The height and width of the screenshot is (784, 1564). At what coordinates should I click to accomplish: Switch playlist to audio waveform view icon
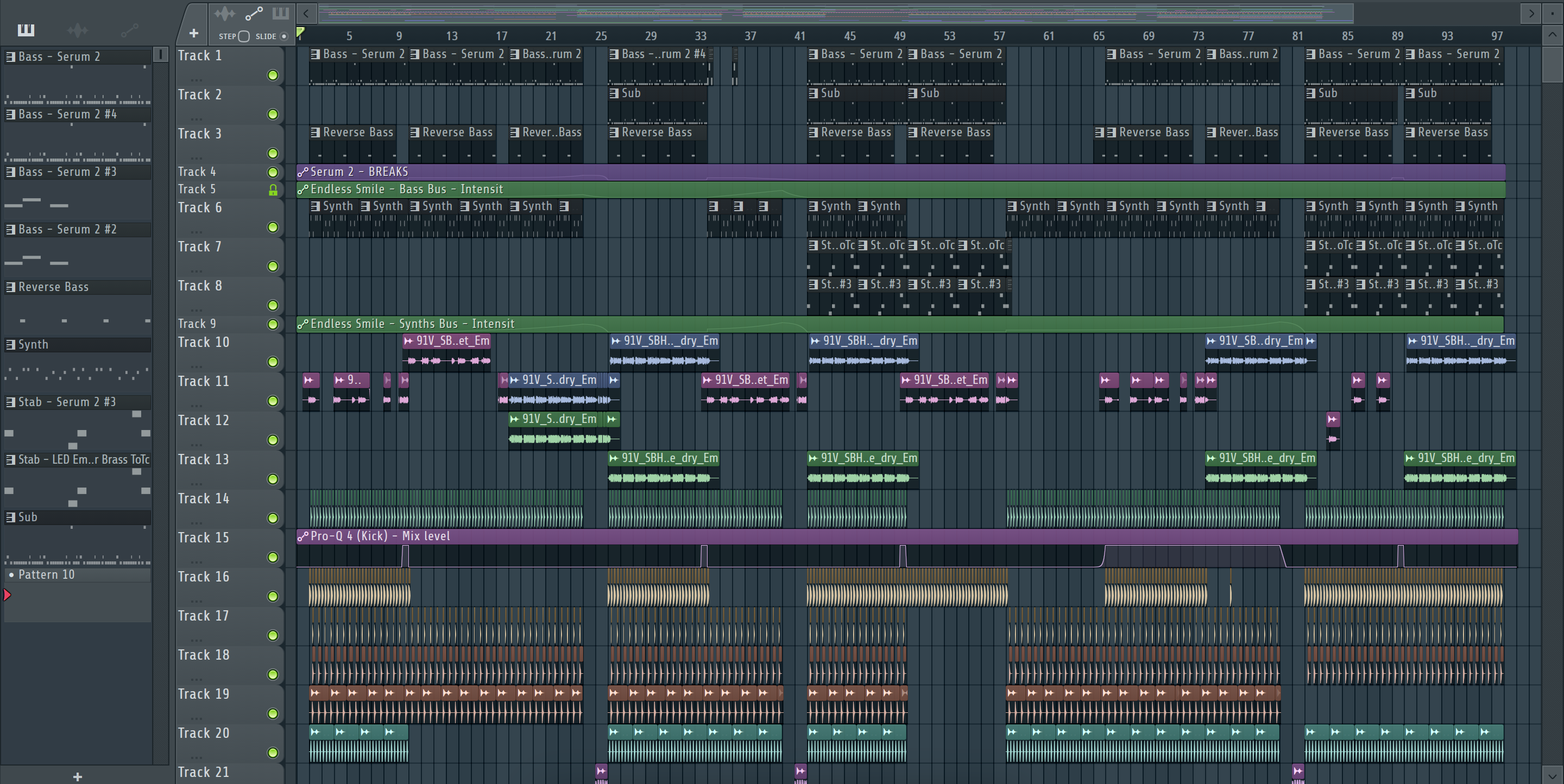pyautogui.click(x=224, y=12)
